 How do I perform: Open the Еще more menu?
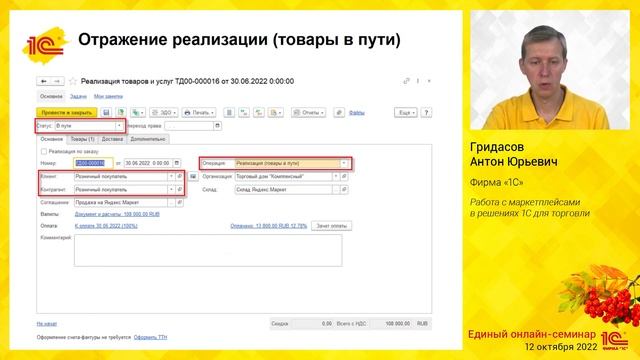point(406,112)
